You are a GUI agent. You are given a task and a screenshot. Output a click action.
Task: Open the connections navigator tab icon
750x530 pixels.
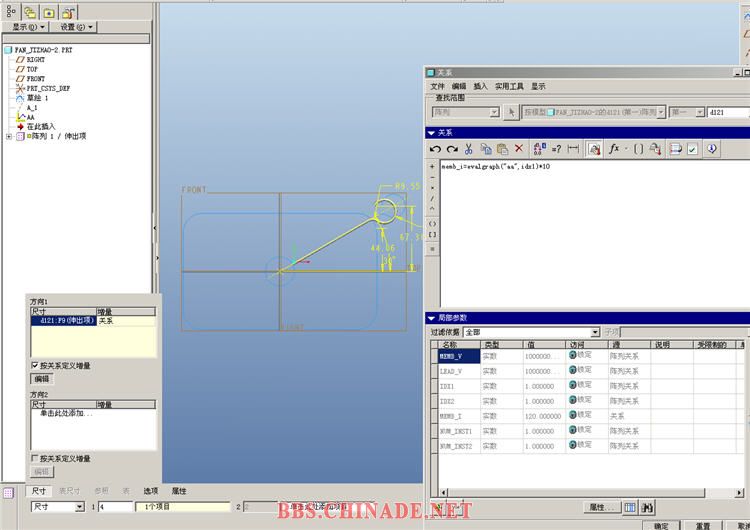(x=68, y=13)
